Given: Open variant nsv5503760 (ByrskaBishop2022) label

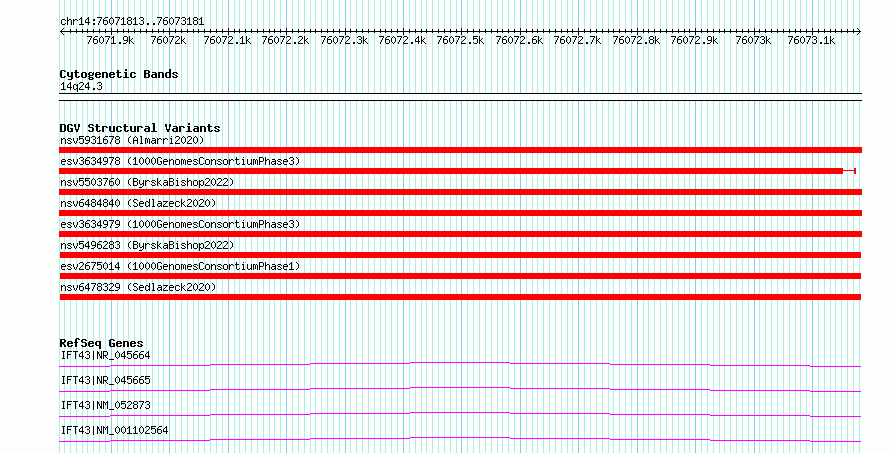Looking at the screenshot, I should coord(147,182).
